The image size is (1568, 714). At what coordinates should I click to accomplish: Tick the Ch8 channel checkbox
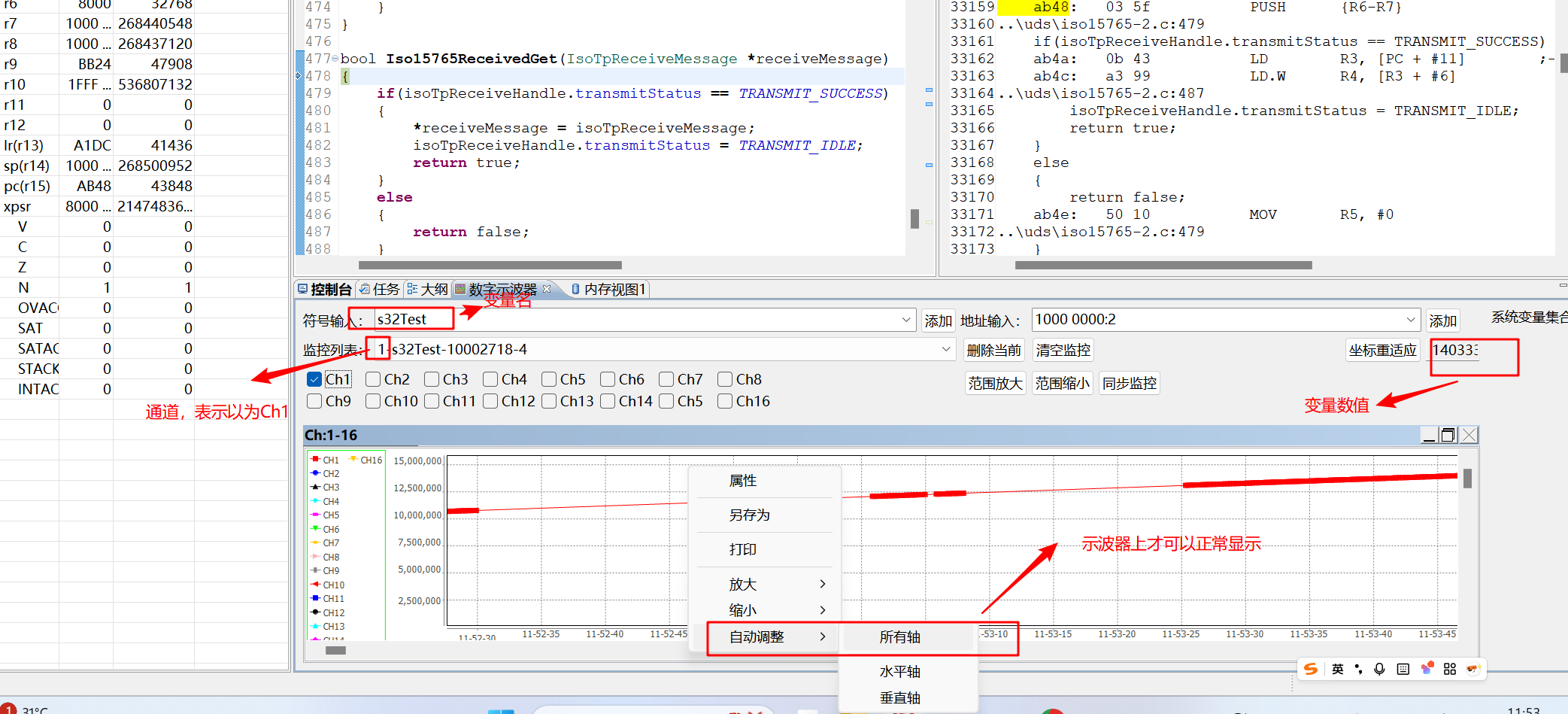click(725, 379)
